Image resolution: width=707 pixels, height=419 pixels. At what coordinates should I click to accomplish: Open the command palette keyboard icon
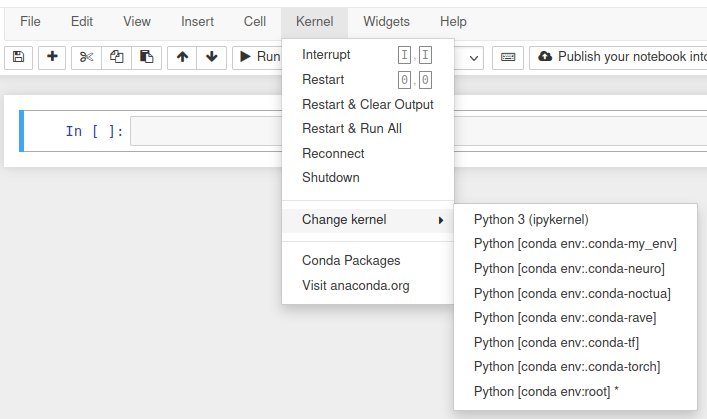(x=508, y=57)
